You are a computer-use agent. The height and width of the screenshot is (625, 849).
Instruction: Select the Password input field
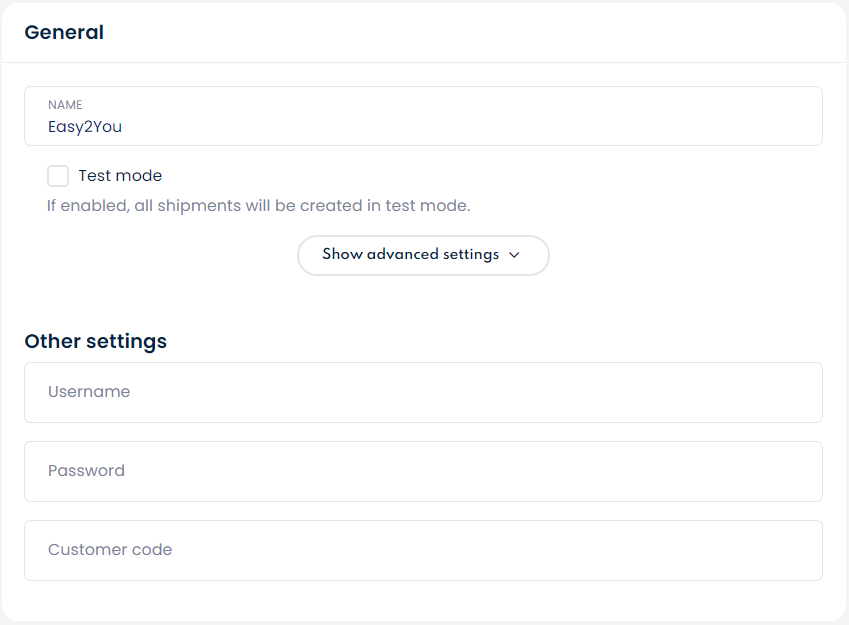423,471
